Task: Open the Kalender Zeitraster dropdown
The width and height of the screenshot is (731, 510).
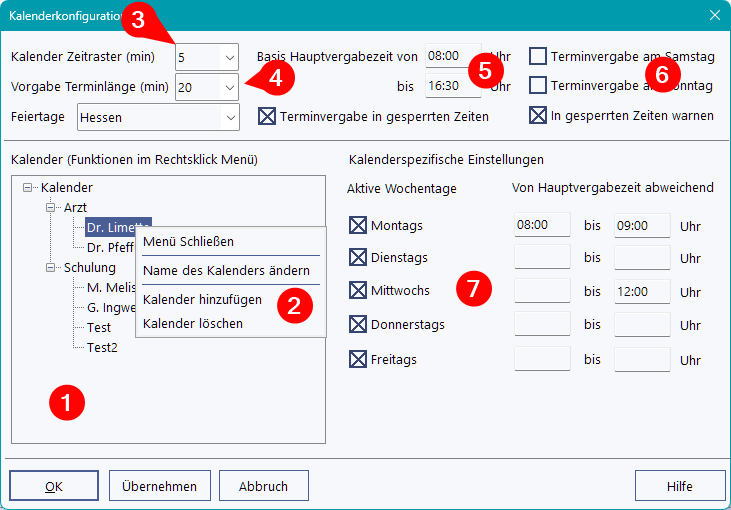Action: pyautogui.click(x=230, y=57)
